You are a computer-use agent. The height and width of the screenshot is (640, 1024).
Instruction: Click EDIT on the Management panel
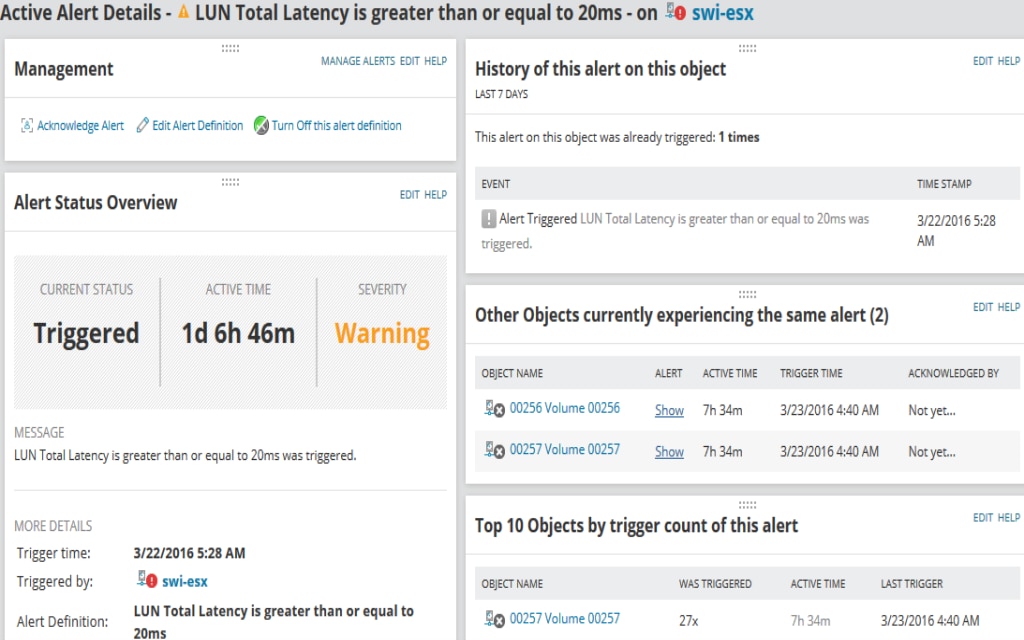pyautogui.click(x=409, y=61)
